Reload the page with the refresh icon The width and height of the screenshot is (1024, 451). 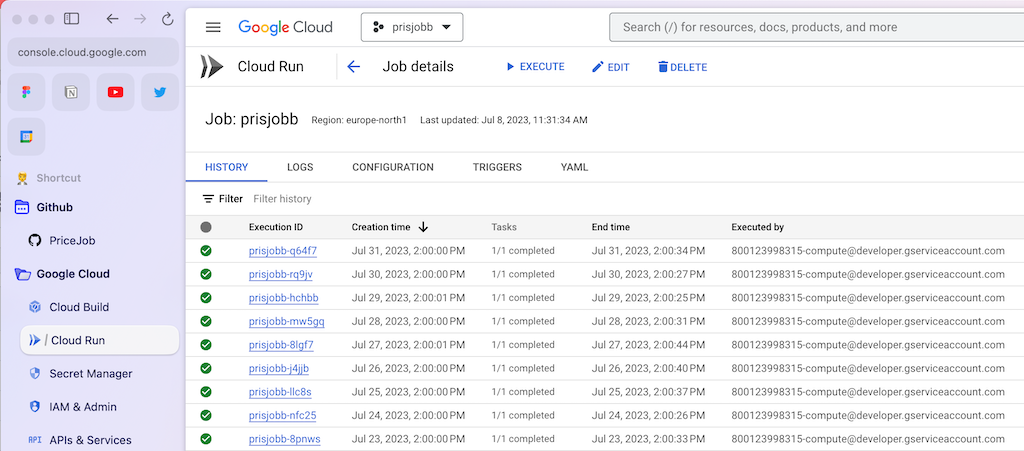(167, 19)
